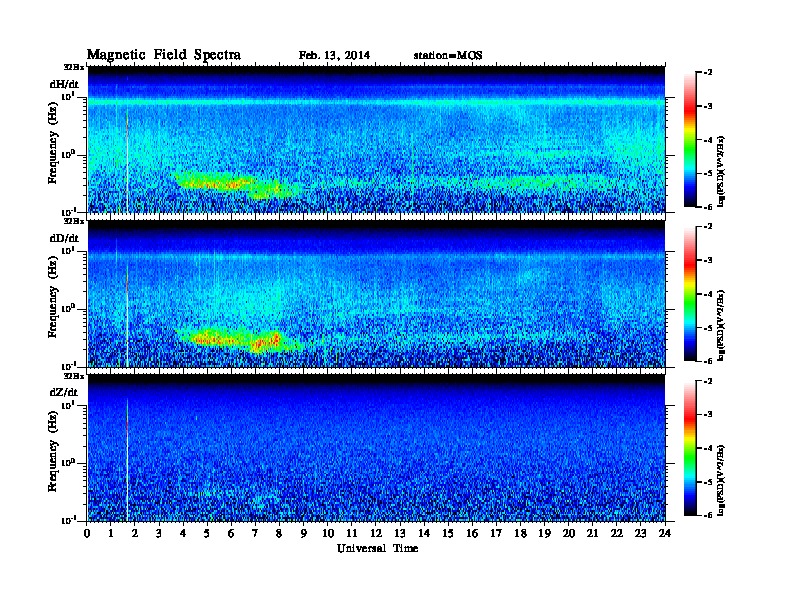The height and width of the screenshot is (612, 792).
Task: Click the "dZ/dt" panel label
Action: pos(64,392)
